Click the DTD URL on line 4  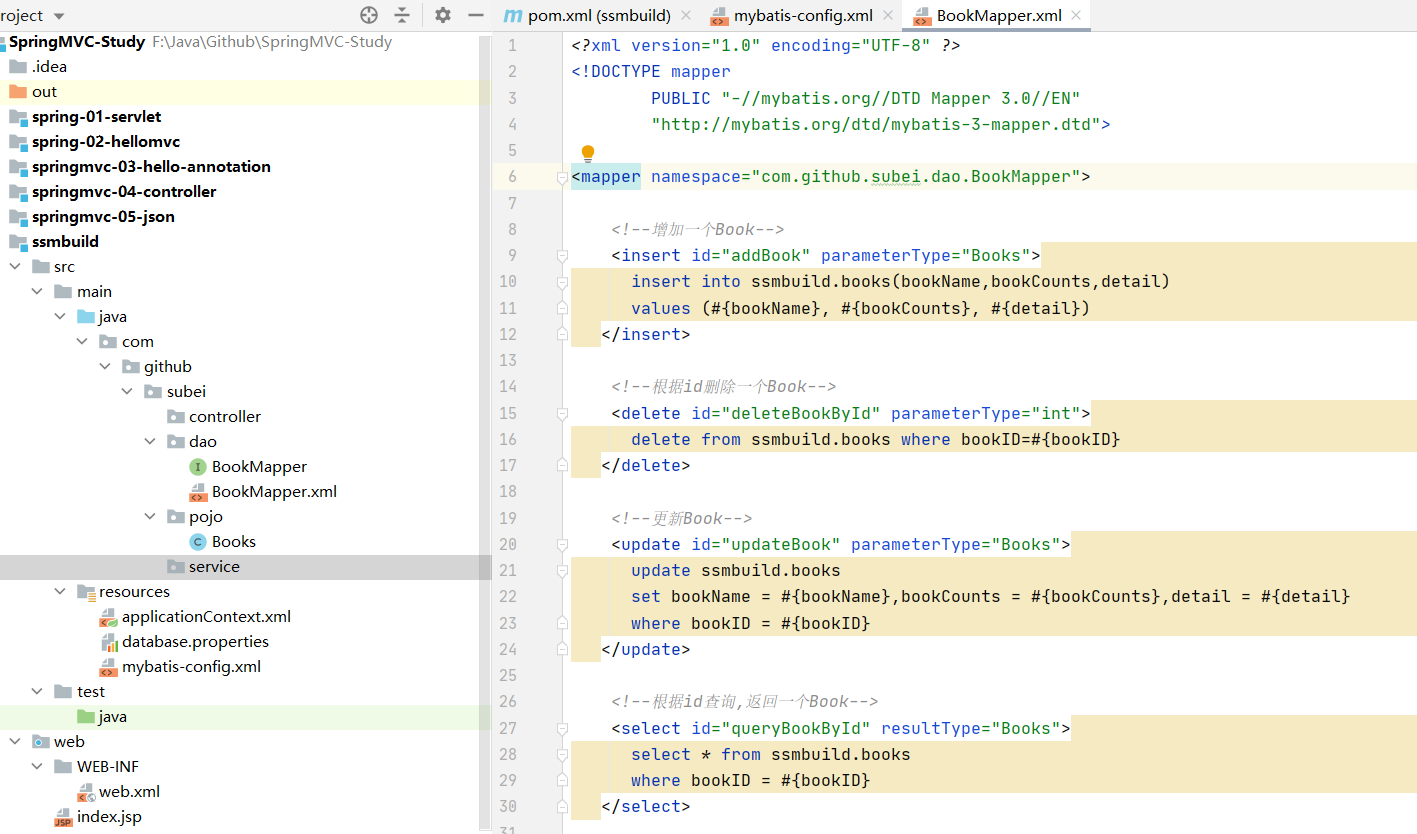875,124
